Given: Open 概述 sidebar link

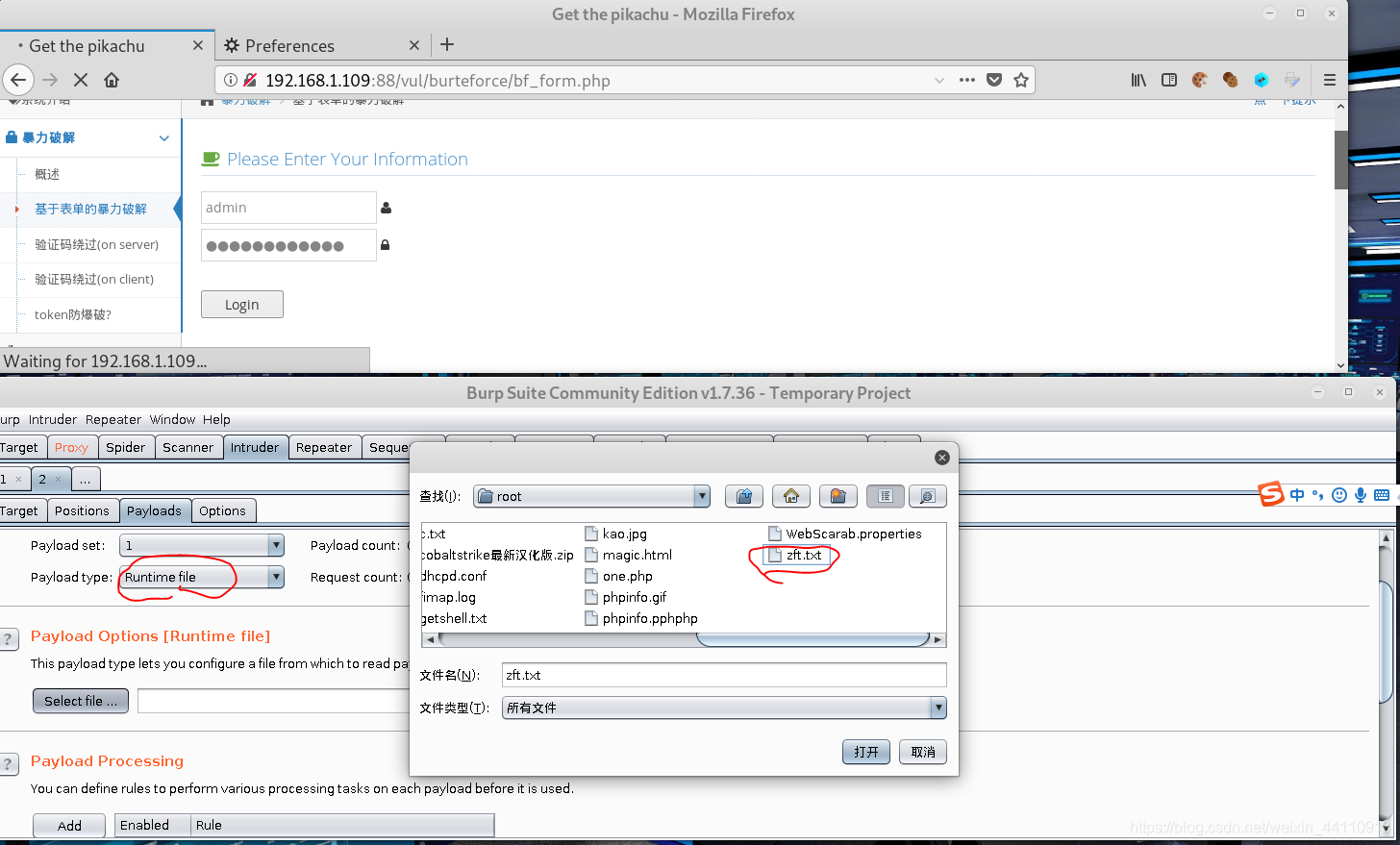Looking at the screenshot, I should [47, 174].
